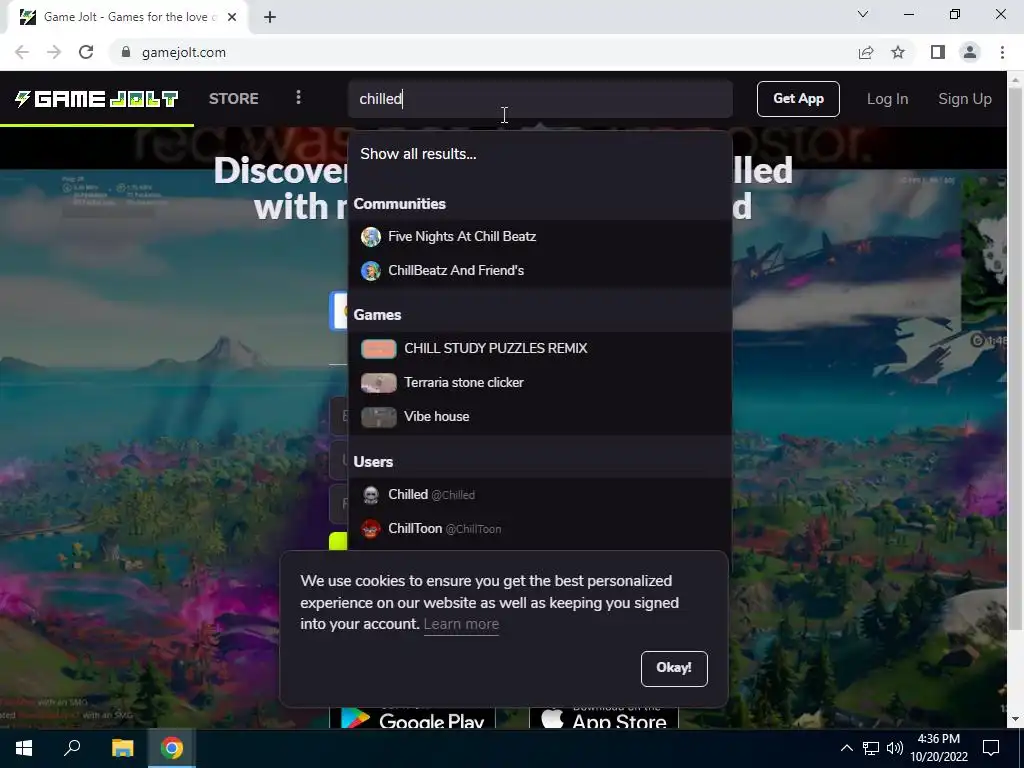Open the Chrome three-dot menu
1024x768 pixels.
1002,52
